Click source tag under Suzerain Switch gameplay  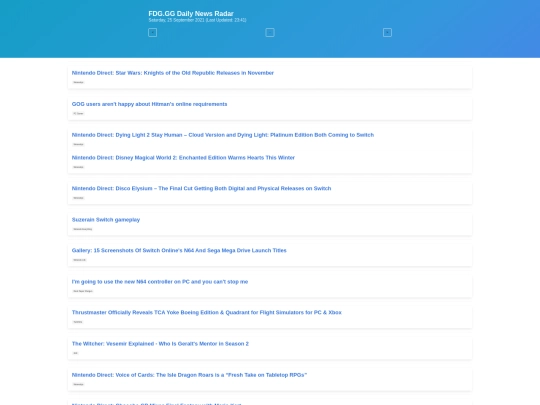pos(83,229)
